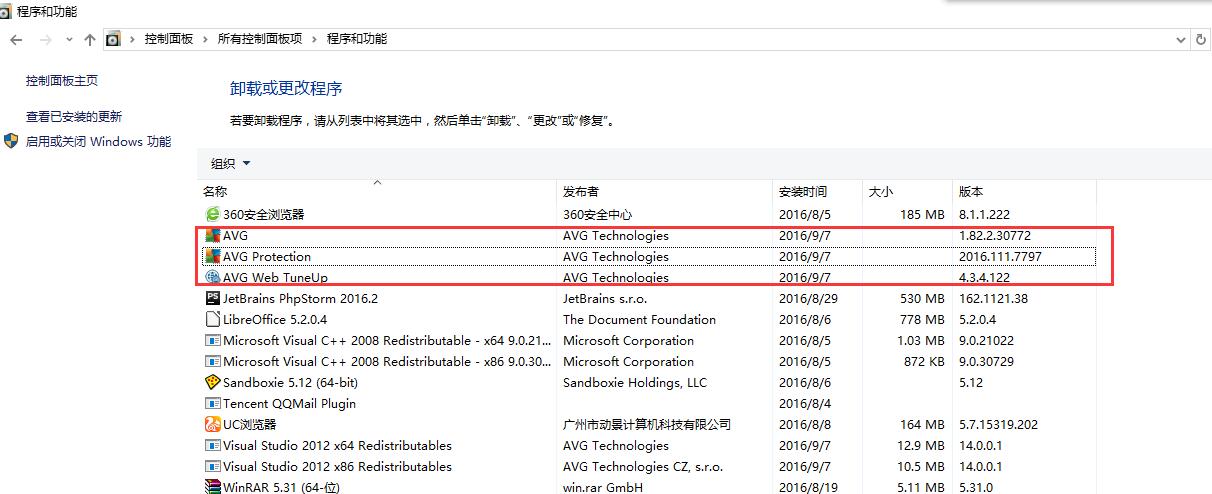Click publisher AVG Technologies CZ, s.r.o. cell
The image size is (1212, 494).
(645, 467)
